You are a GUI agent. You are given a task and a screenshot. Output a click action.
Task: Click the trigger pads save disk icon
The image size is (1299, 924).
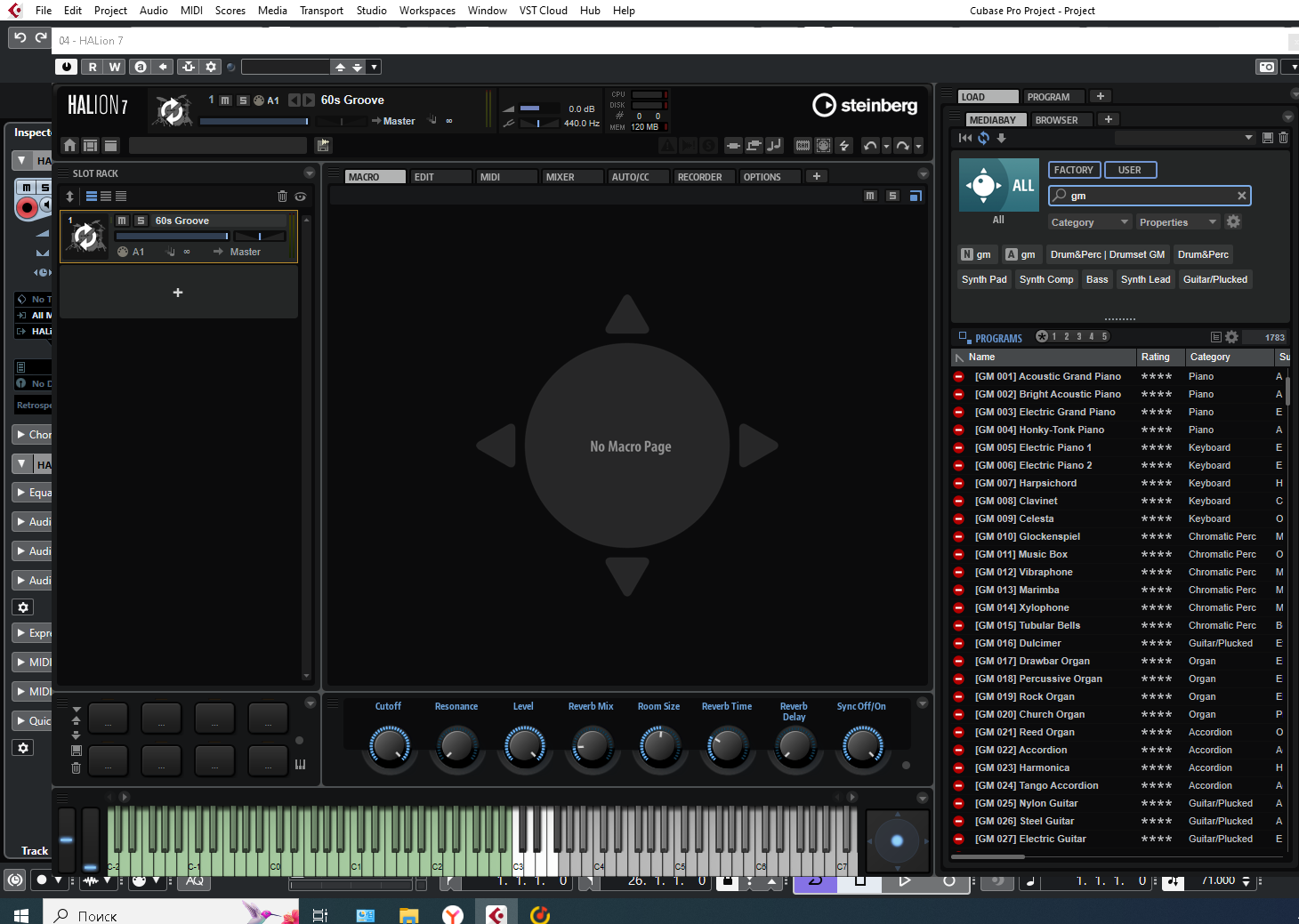click(76, 751)
